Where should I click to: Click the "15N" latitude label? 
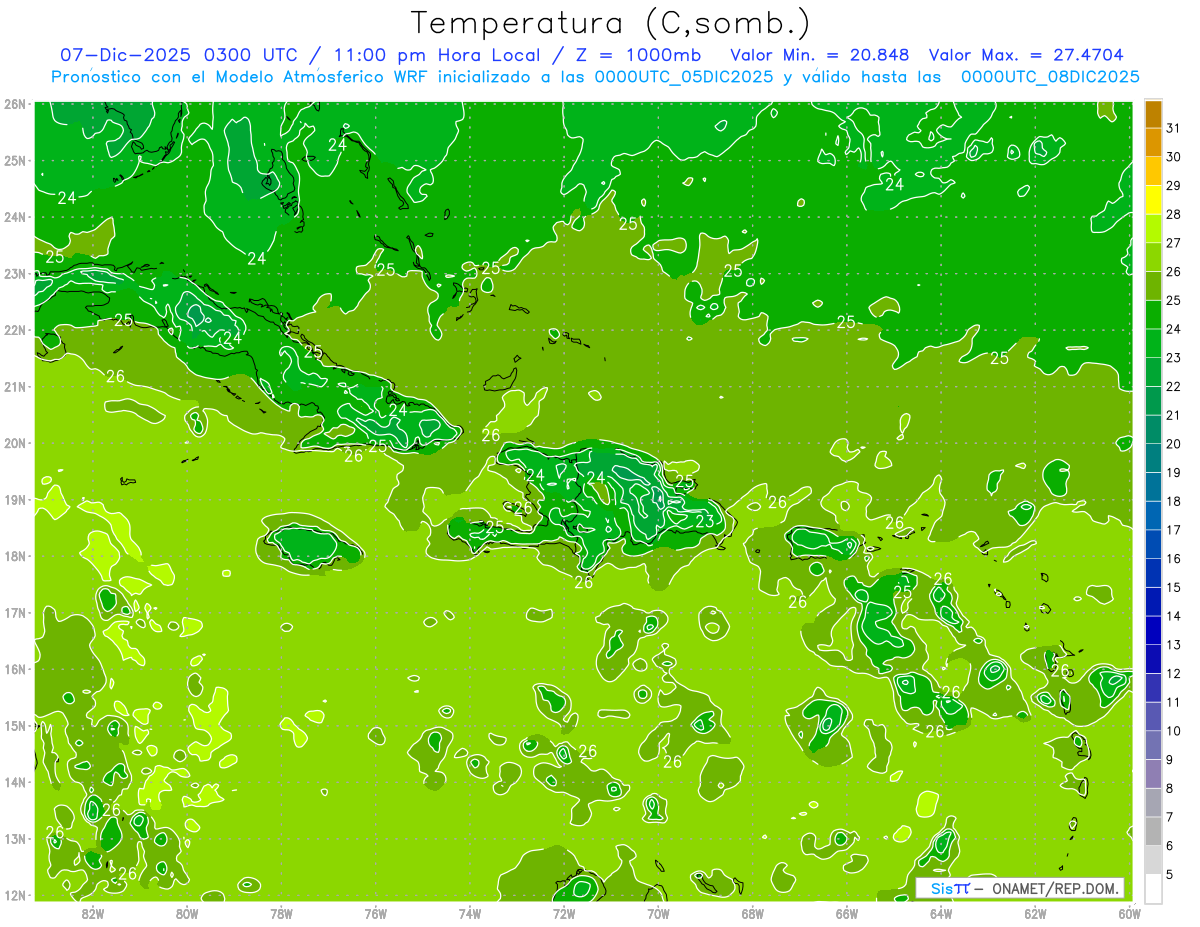(x=15, y=725)
